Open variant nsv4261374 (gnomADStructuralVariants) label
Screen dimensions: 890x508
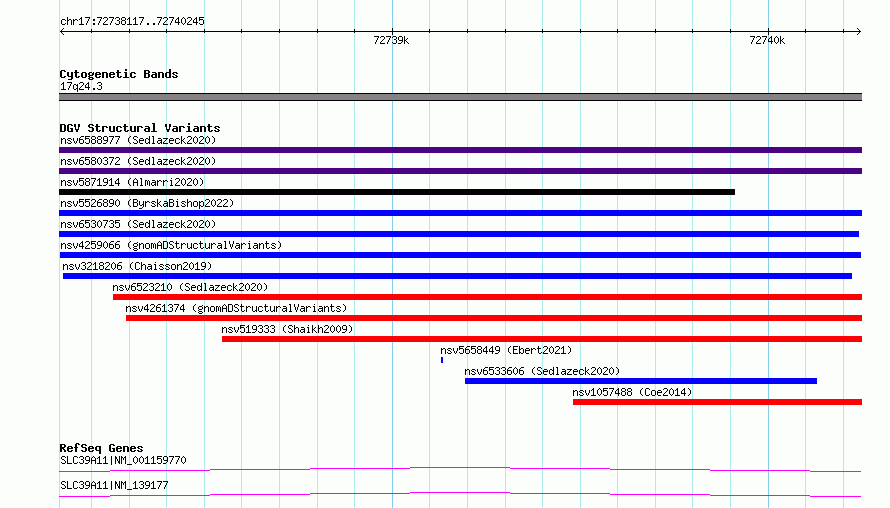[236, 308]
